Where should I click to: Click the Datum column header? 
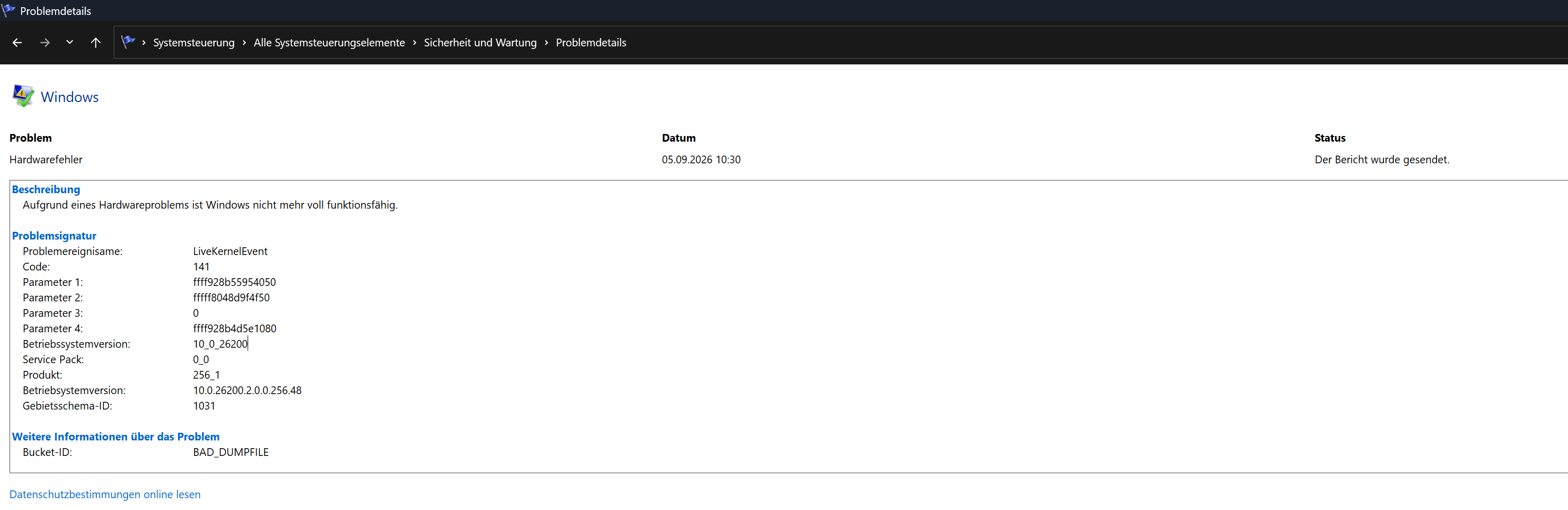[678, 138]
